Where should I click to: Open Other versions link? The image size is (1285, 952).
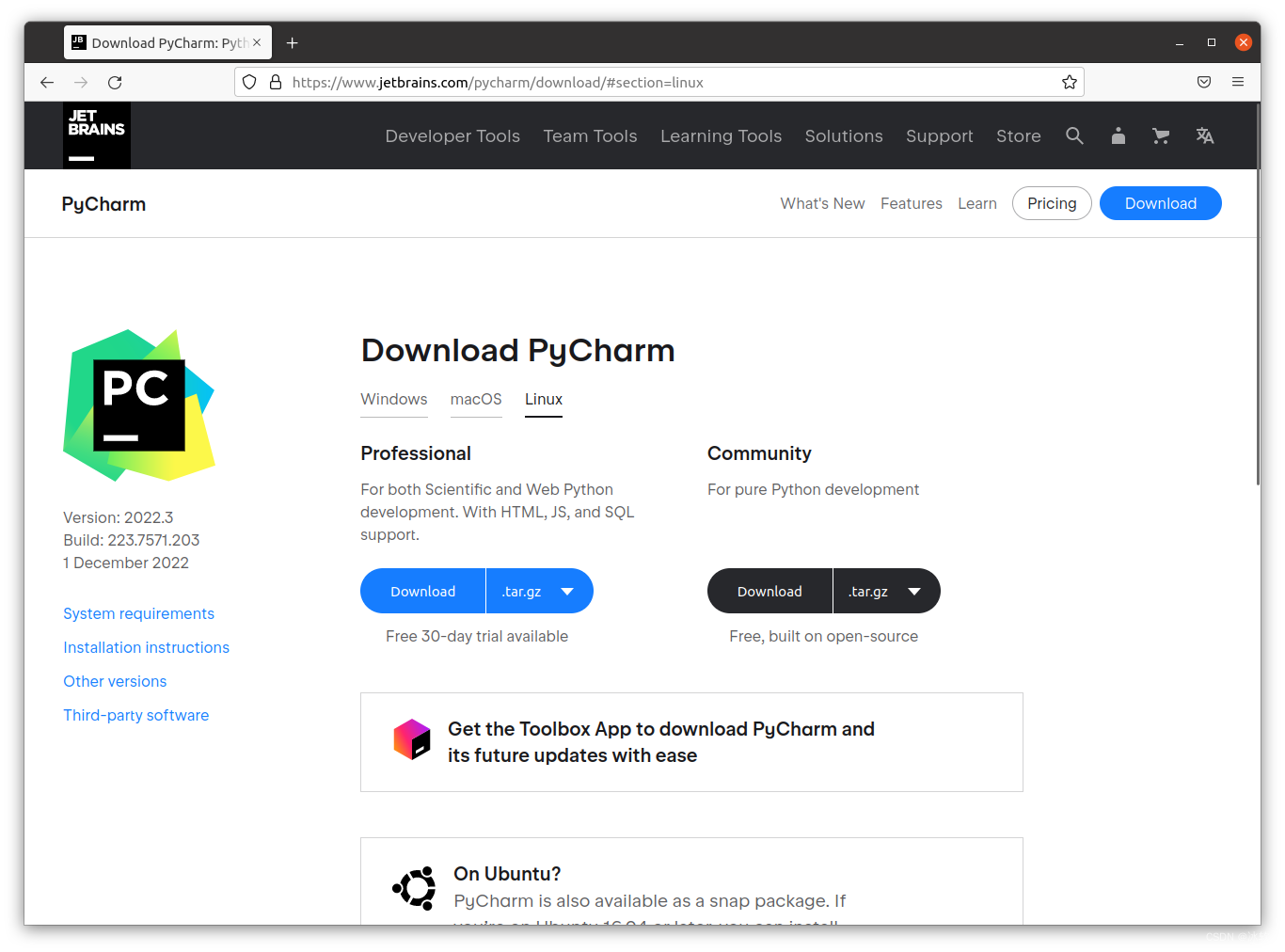point(115,681)
